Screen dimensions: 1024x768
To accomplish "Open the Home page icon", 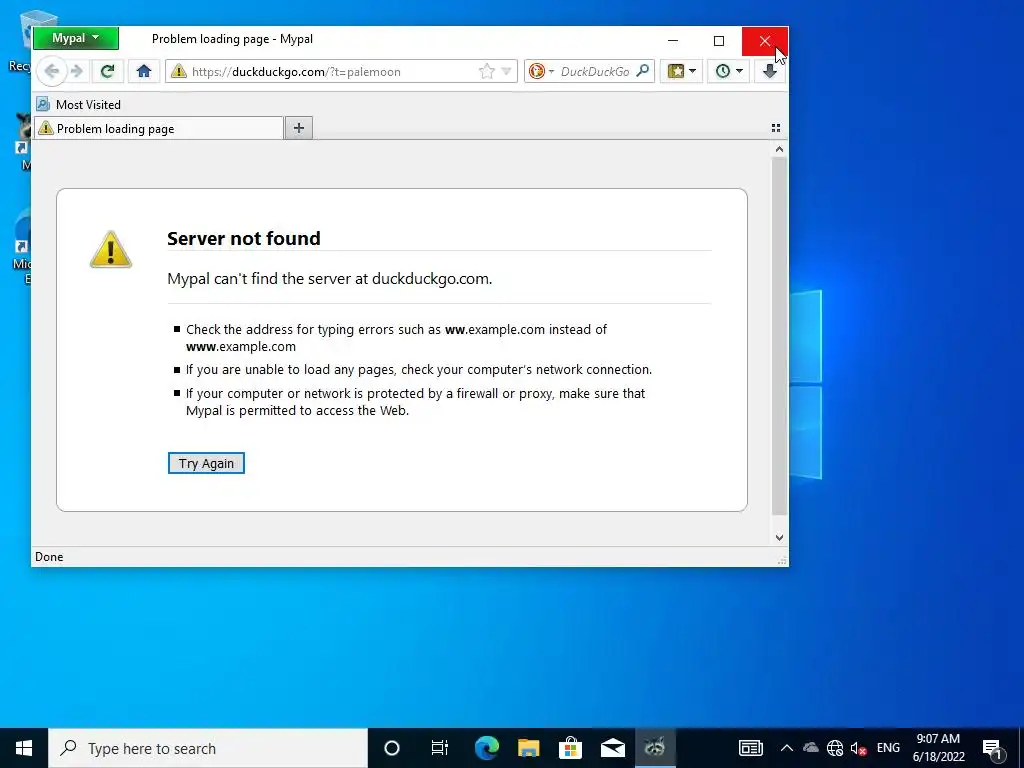I will click(x=144, y=71).
